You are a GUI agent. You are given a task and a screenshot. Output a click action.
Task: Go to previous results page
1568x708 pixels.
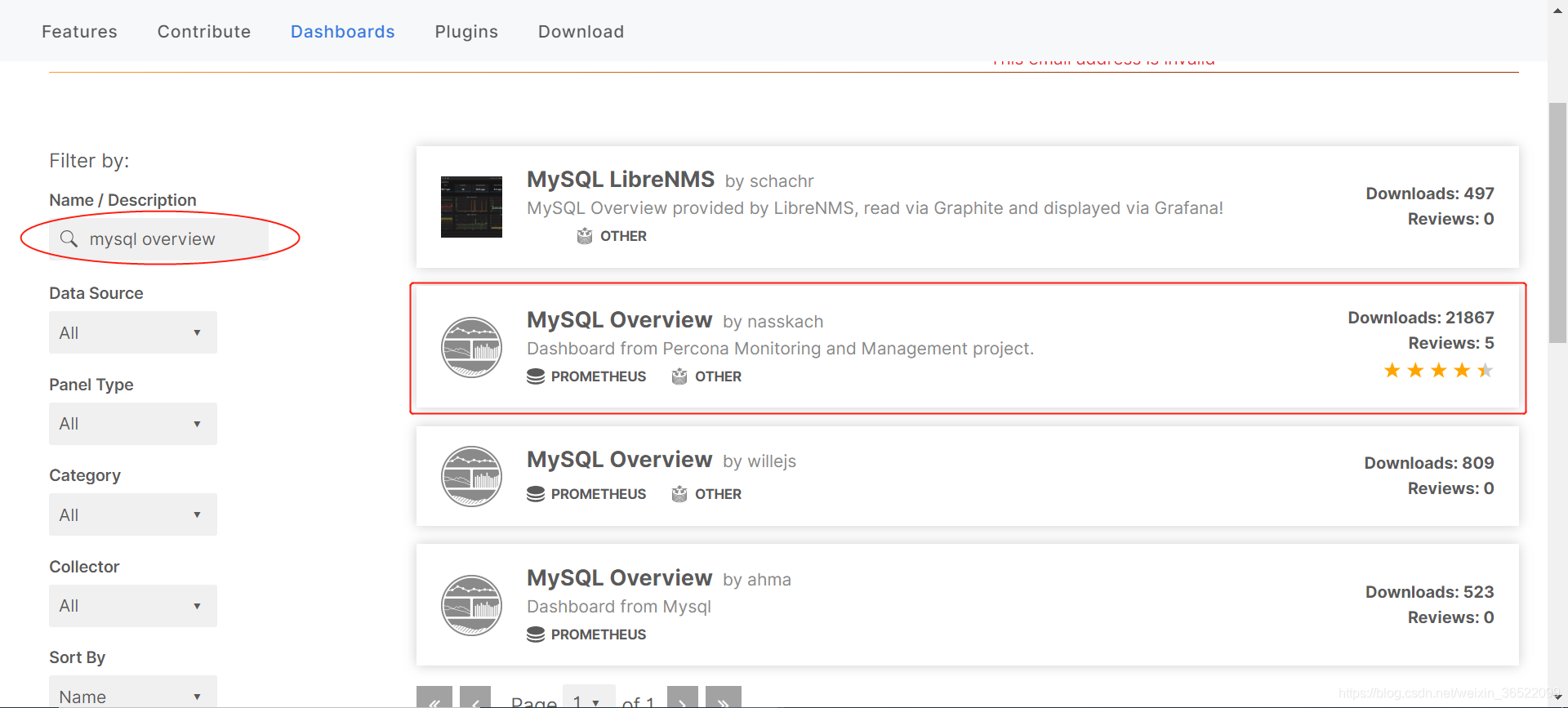click(475, 697)
